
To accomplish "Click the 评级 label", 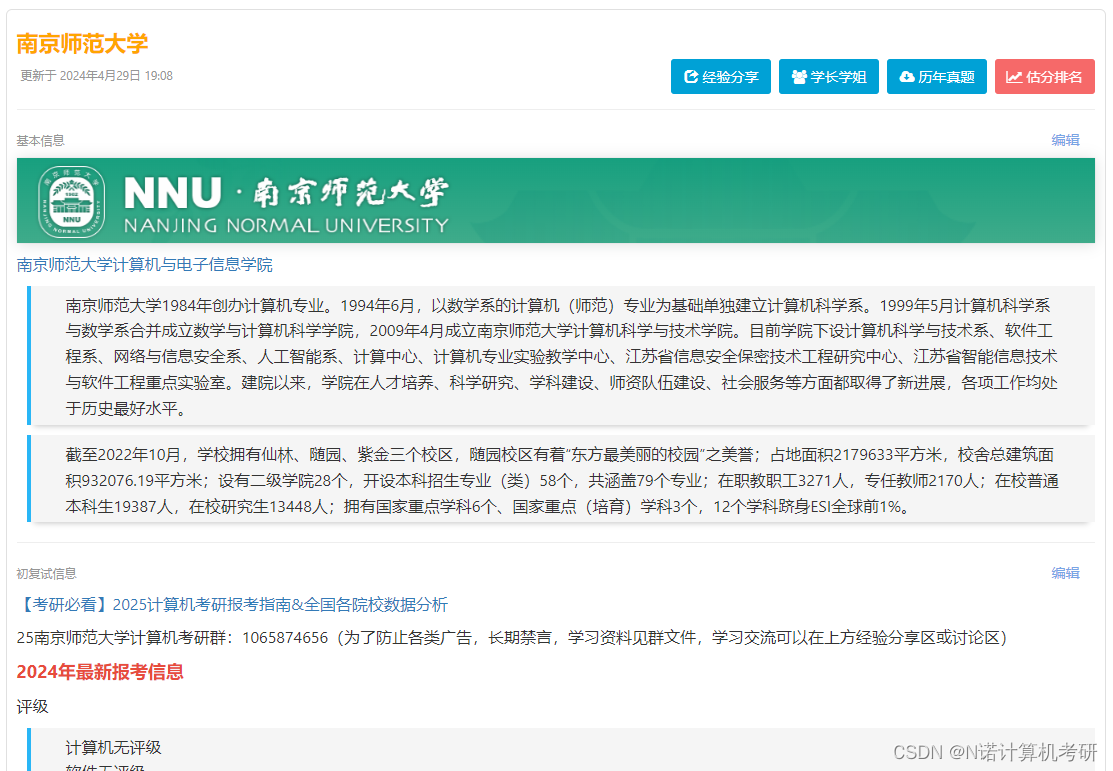I will pos(33,706).
